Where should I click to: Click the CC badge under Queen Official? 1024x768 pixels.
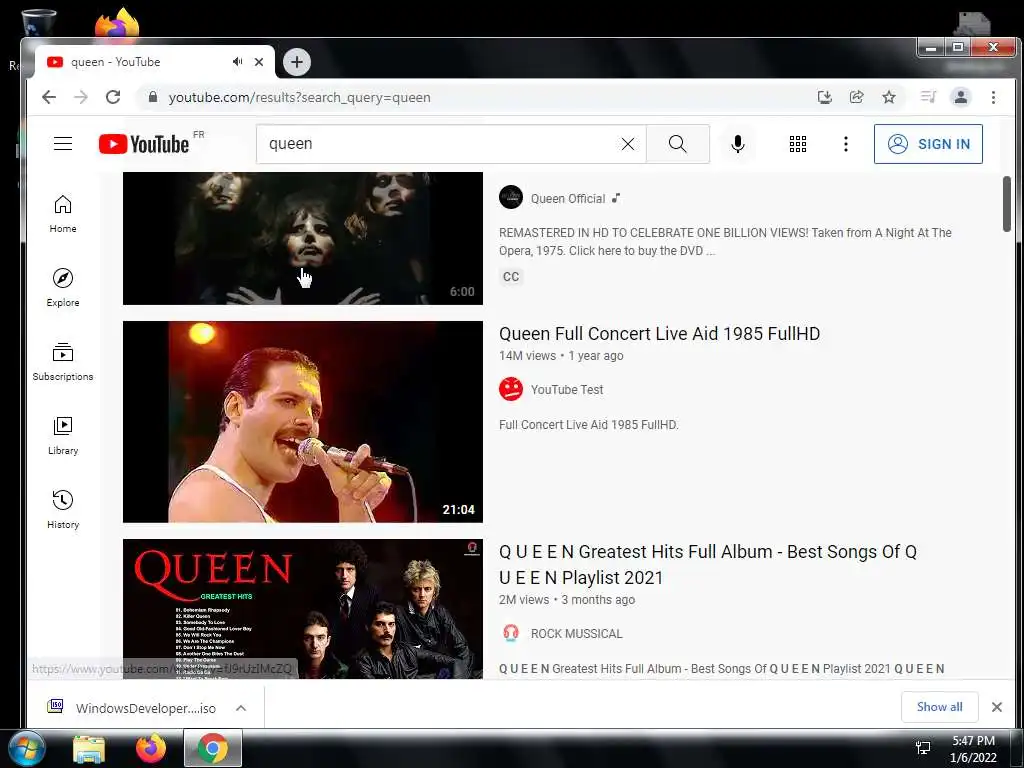(x=511, y=277)
